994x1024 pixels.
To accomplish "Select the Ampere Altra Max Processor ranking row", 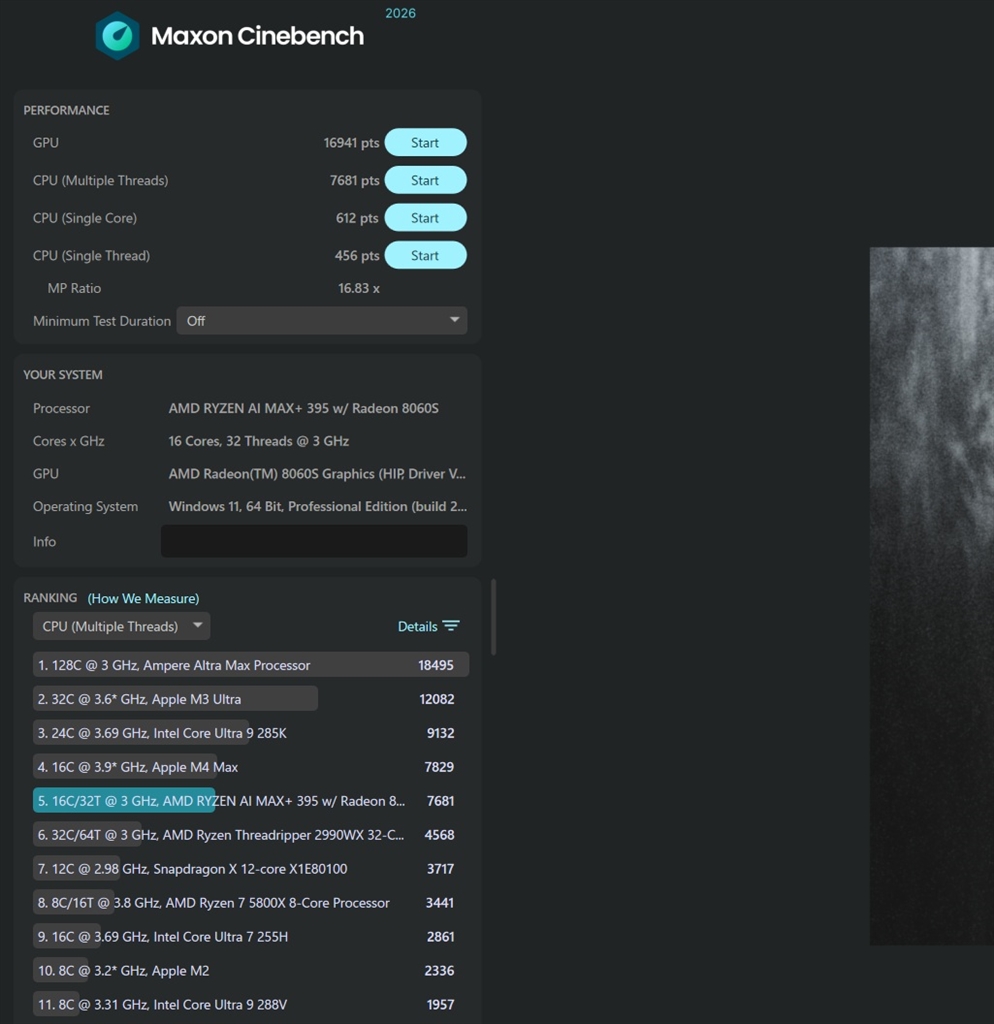I will (251, 665).
